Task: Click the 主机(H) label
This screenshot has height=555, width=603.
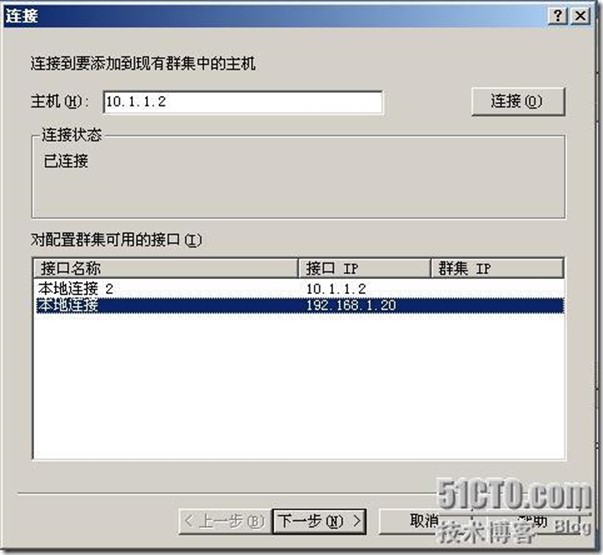Action: tap(60, 102)
